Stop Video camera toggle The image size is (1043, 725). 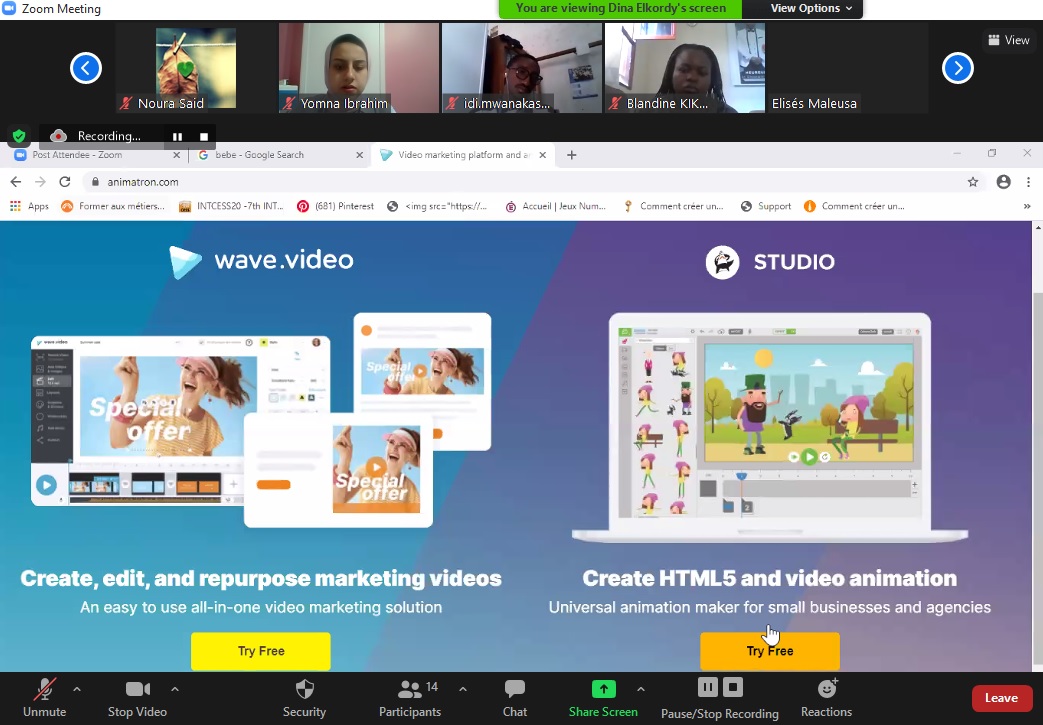tap(137, 689)
